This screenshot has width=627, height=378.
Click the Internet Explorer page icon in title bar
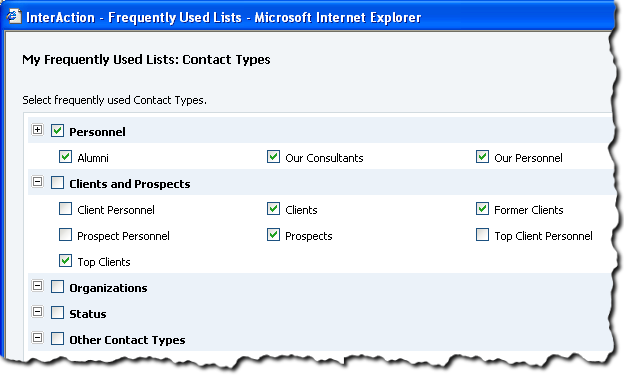(x=14, y=16)
